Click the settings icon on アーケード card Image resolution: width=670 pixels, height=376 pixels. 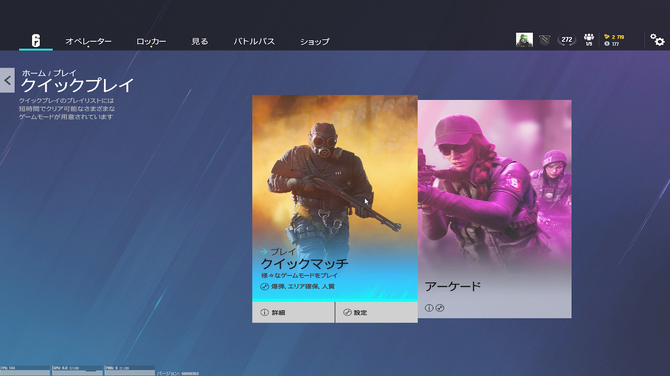tap(440, 308)
